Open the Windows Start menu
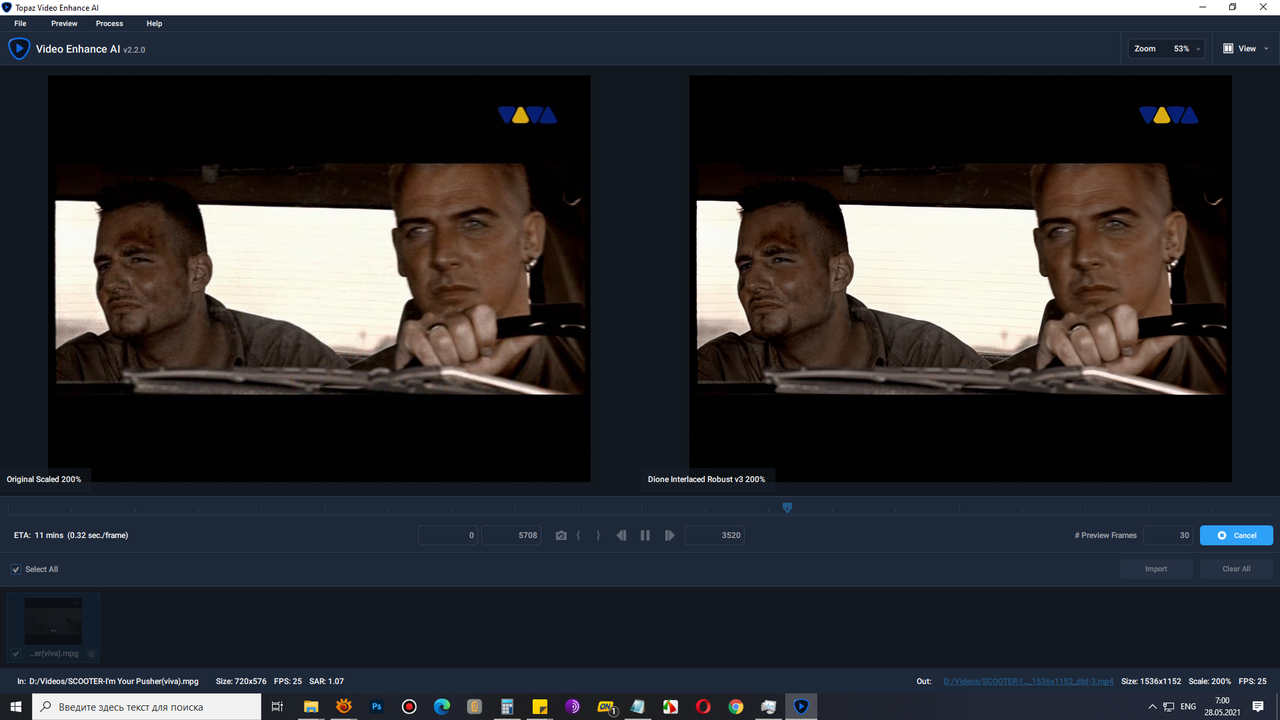Image resolution: width=1280 pixels, height=720 pixels. pyautogui.click(x=15, y=706)
